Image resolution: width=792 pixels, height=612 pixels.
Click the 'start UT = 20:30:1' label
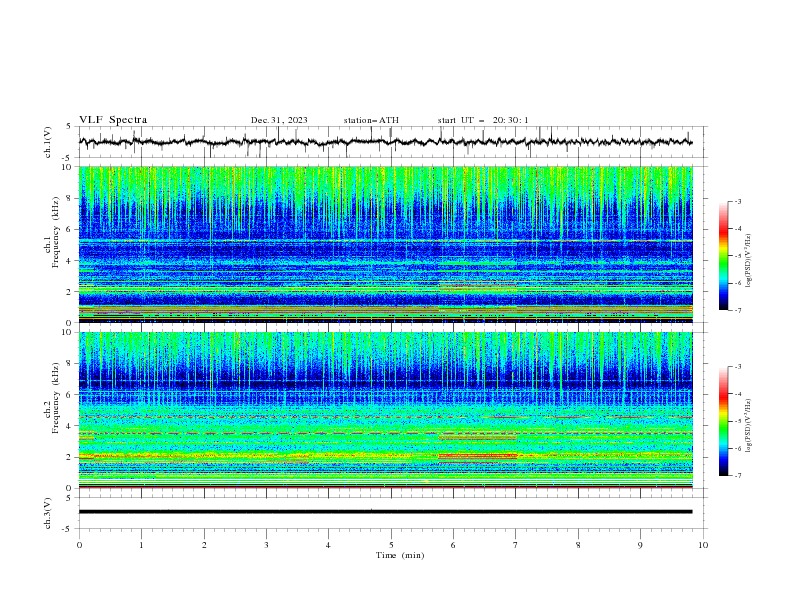click(x=483, y=120)
